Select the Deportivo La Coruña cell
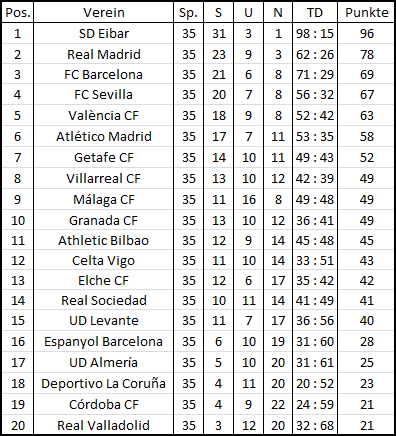The height and width of the screenshot is (436, 396). click(x=103, y=383)
